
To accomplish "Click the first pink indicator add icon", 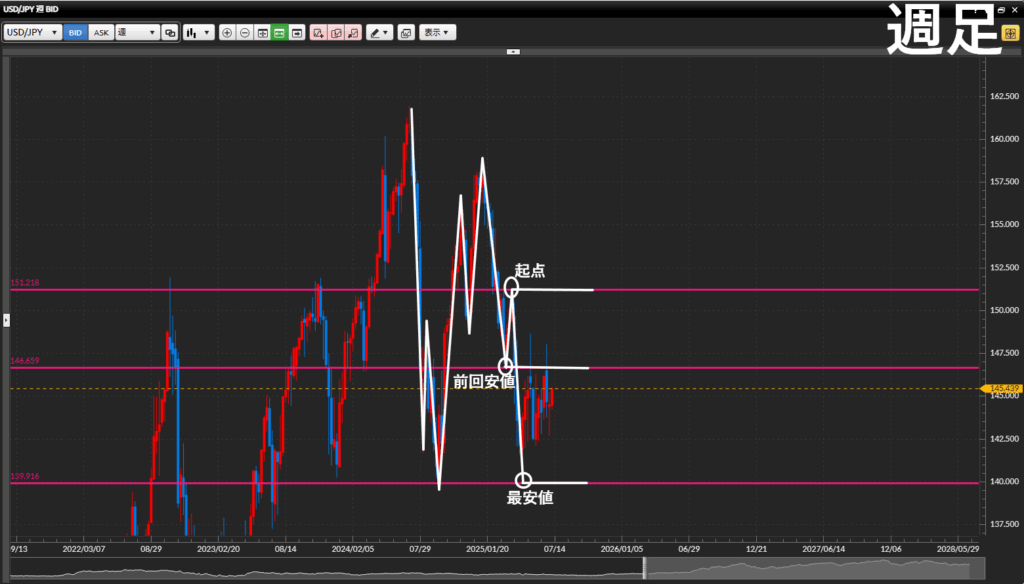I will point(318,33).
